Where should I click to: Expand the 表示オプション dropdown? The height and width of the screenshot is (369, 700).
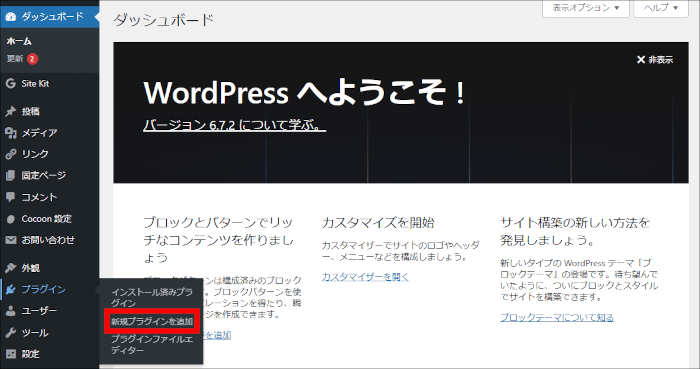pyautogui.click(x=586, y=8)
